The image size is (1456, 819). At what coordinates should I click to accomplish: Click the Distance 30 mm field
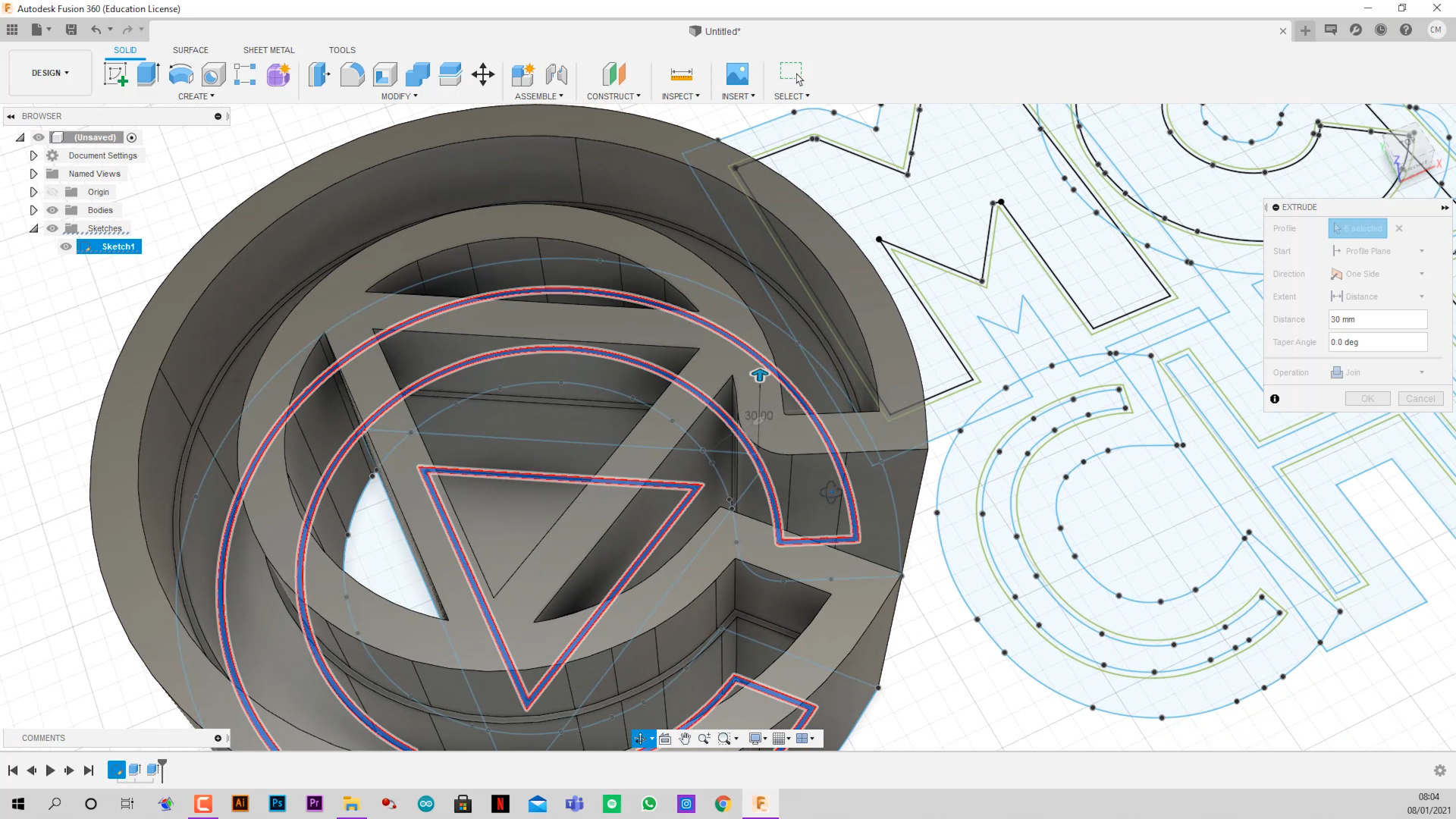click(x=1378, y=319)
